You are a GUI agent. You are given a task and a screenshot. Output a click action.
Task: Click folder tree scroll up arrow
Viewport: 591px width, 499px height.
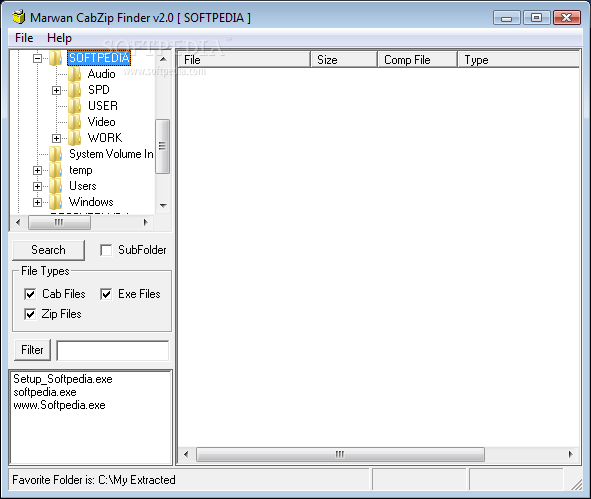(163, 59)
